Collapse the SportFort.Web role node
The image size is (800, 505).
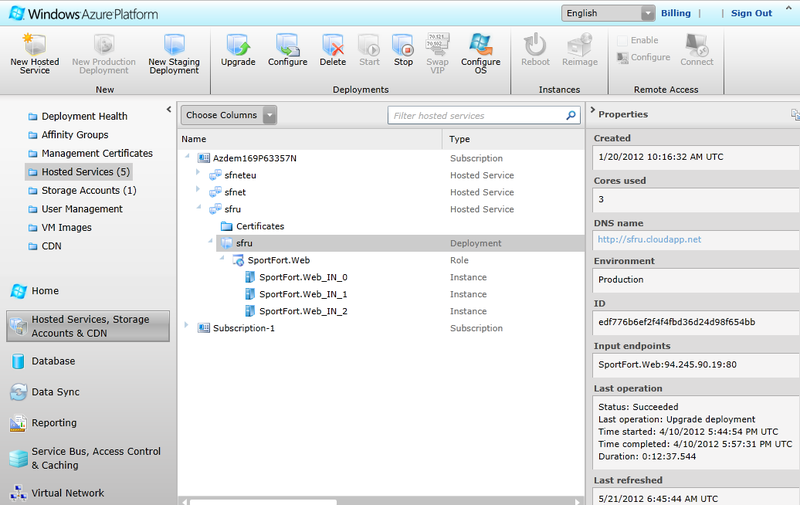[221, 258]
